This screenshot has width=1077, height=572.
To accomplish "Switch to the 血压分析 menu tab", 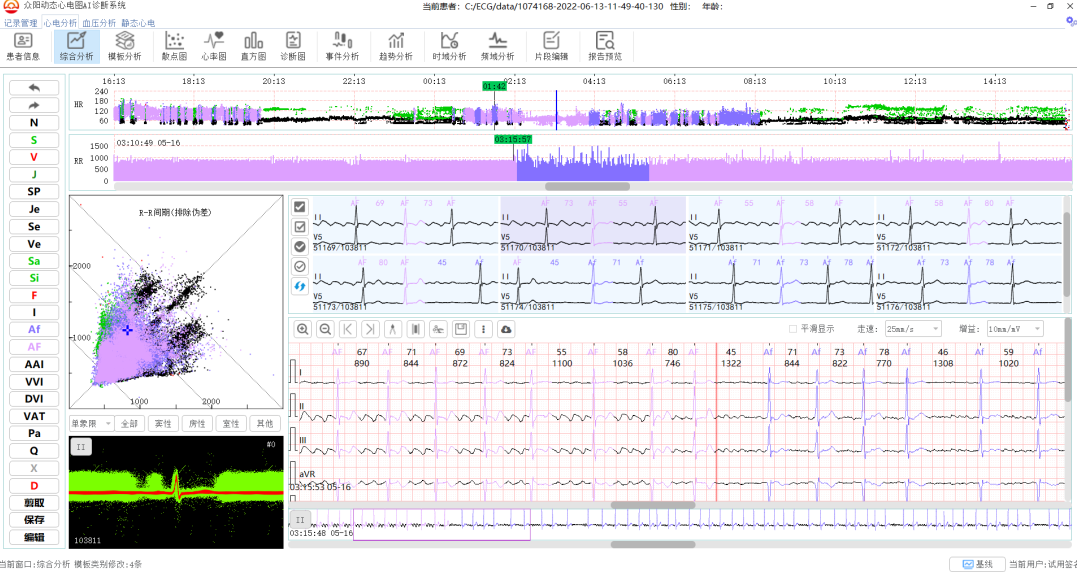I will (98, 22).
